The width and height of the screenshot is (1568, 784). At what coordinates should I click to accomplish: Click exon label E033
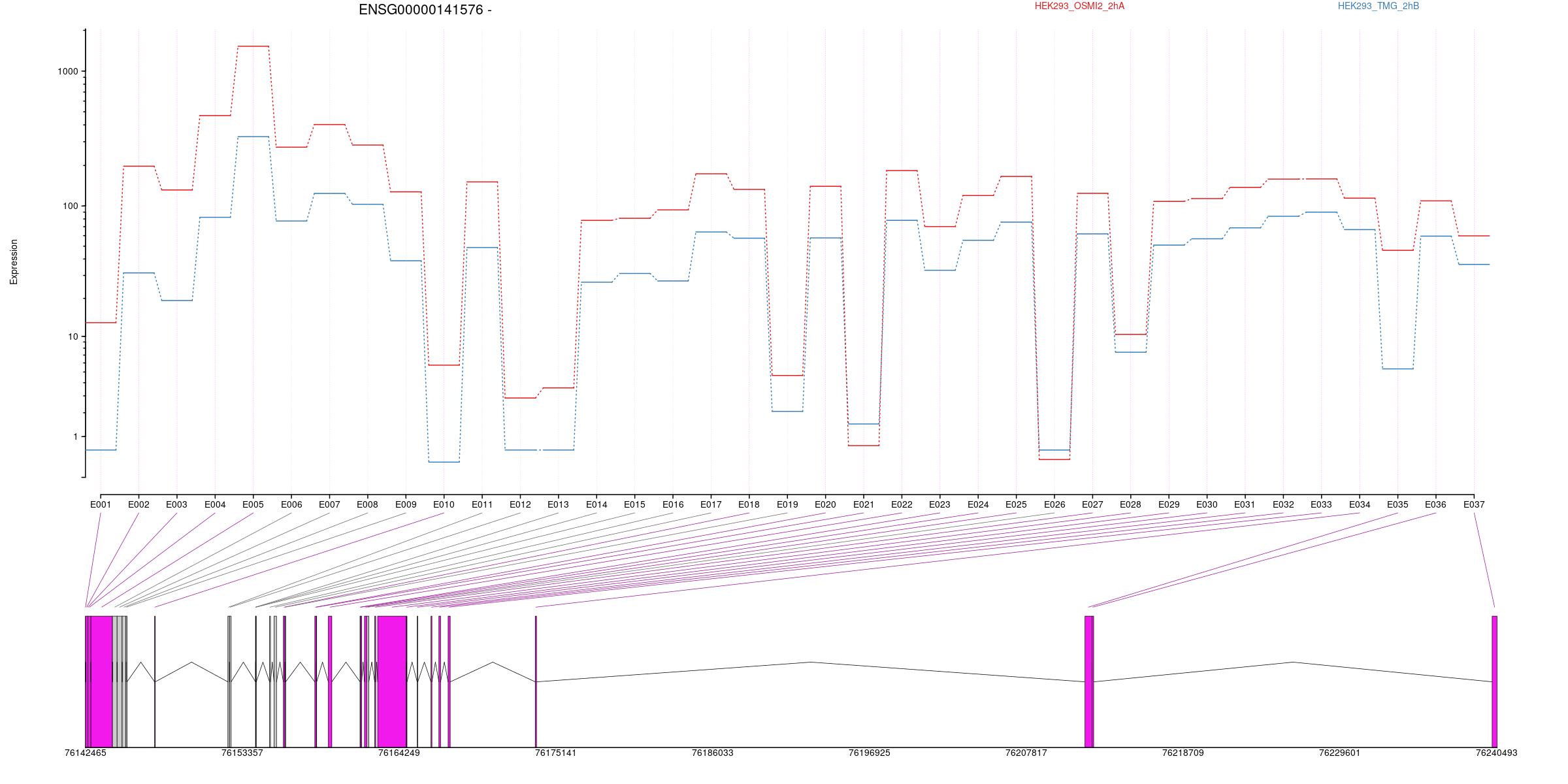point(1321,505)
